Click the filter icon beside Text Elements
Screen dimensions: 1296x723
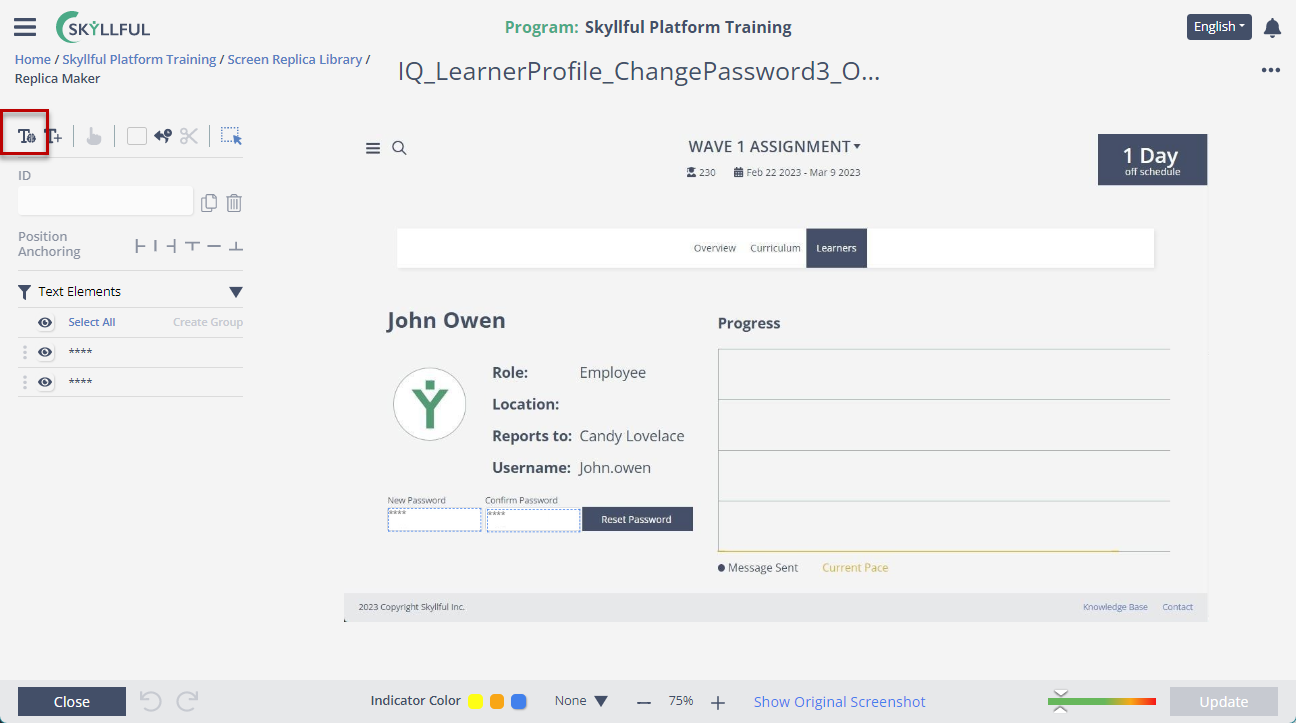pos(25,292)
